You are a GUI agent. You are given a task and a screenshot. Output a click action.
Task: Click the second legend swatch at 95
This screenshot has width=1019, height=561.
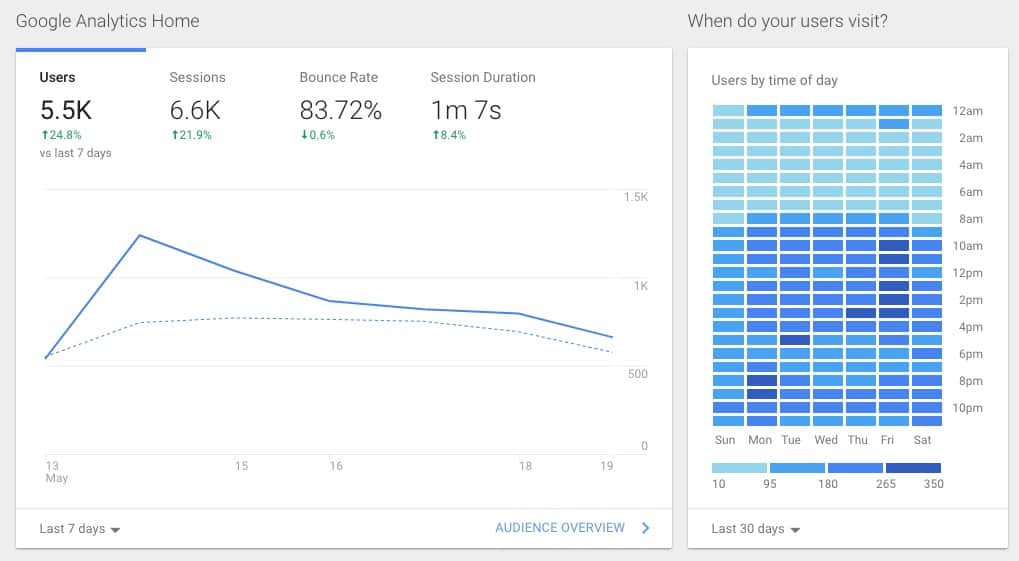click(x=797, y=467)
